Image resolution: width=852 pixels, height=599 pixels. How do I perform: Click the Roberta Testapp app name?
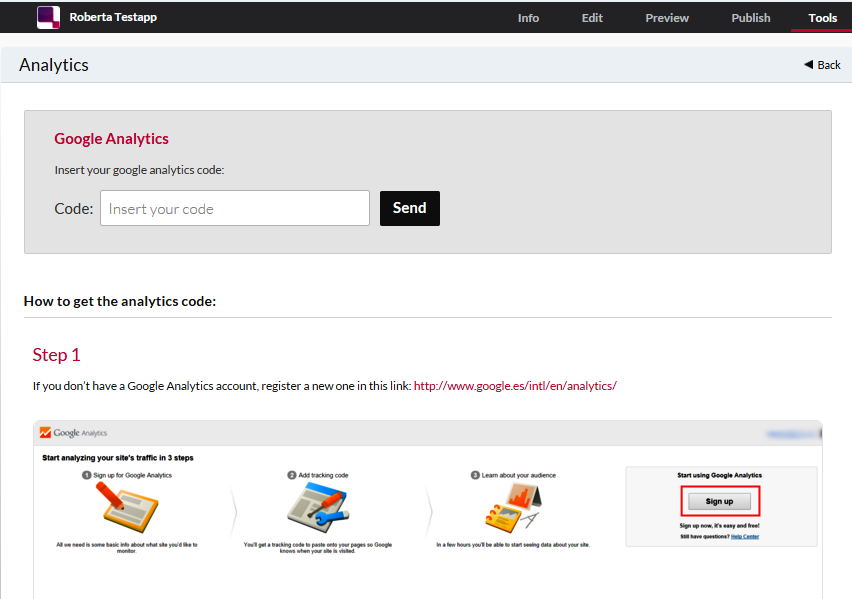tap(113, 17)
